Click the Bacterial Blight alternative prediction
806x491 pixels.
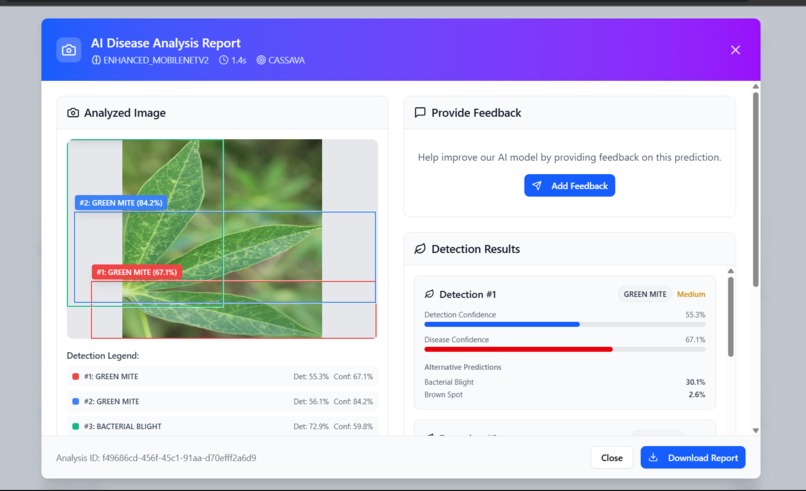[x=449, y=382]
